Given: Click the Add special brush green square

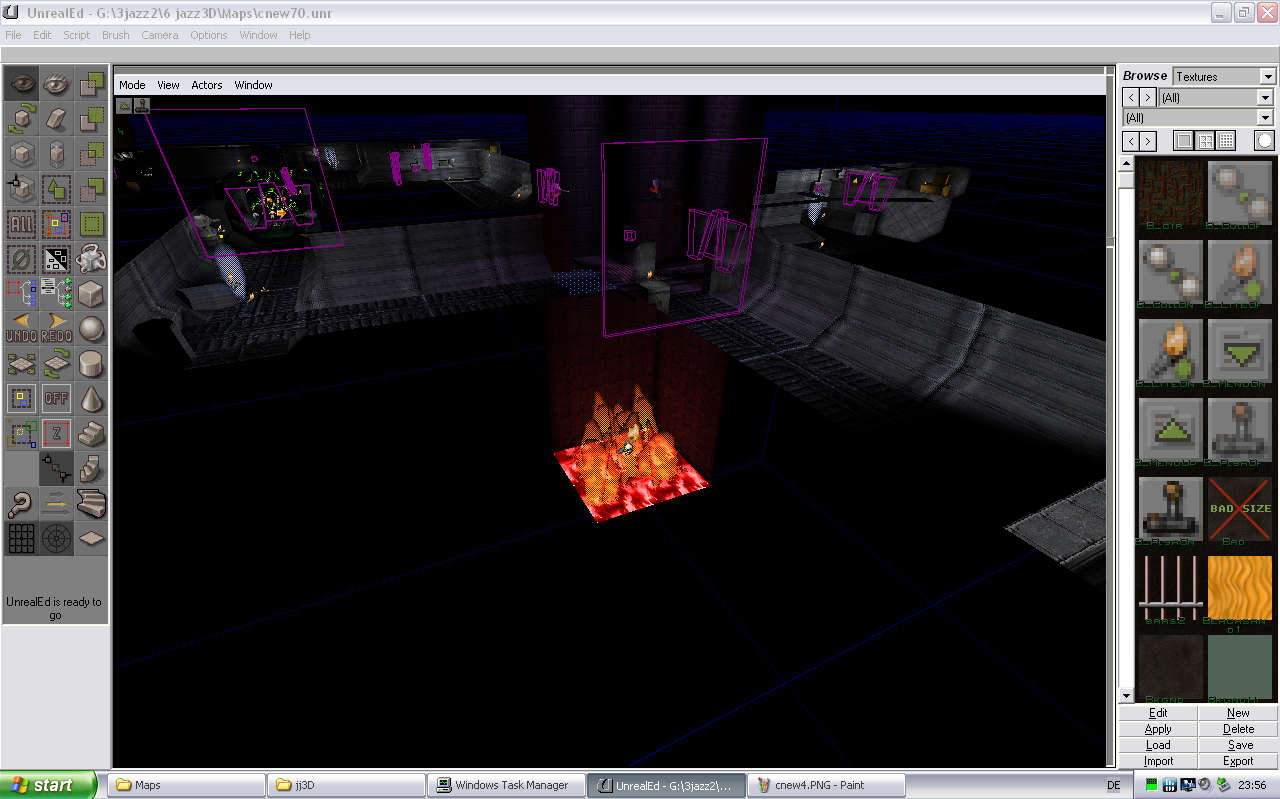Looking at the screenshot, I should (x=92, y=224).
